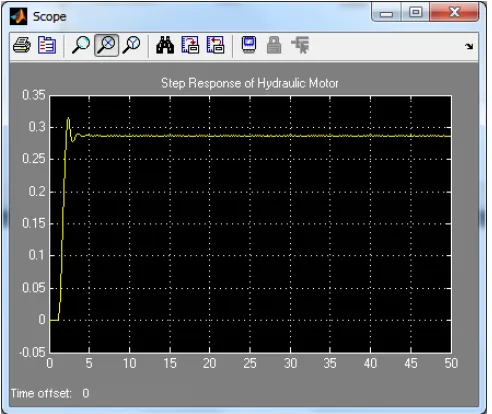This screenshot has height=414, width=492.
Task: Click the toolbar dock arrow
Action: coord(469,46)
